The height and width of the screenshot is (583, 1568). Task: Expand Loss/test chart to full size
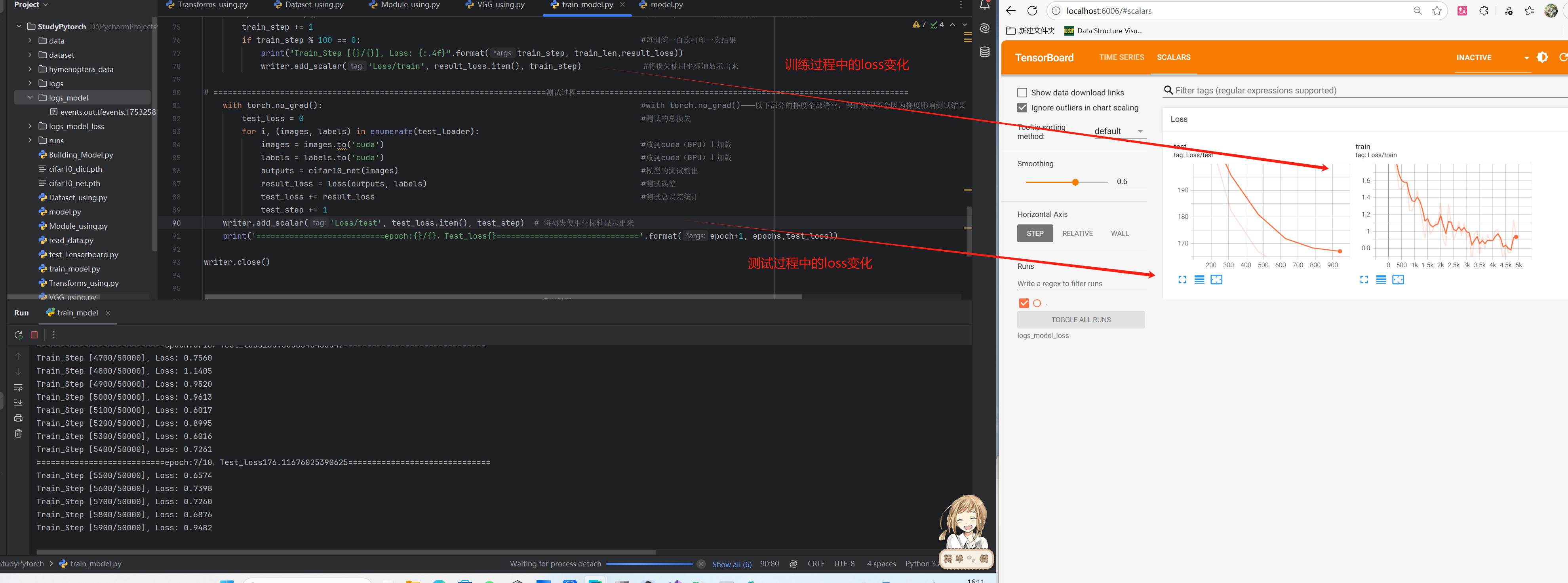click(1182, 279)
